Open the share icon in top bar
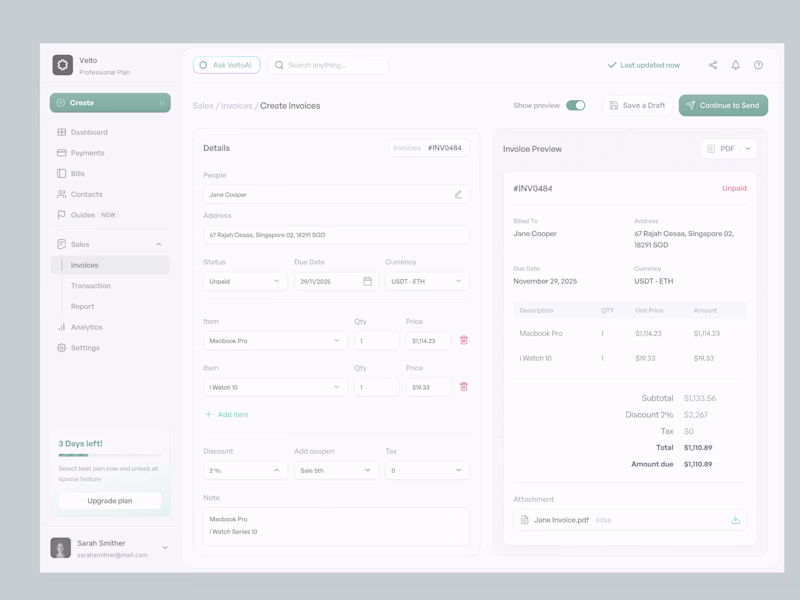800x600 pixels. (713, 65)
